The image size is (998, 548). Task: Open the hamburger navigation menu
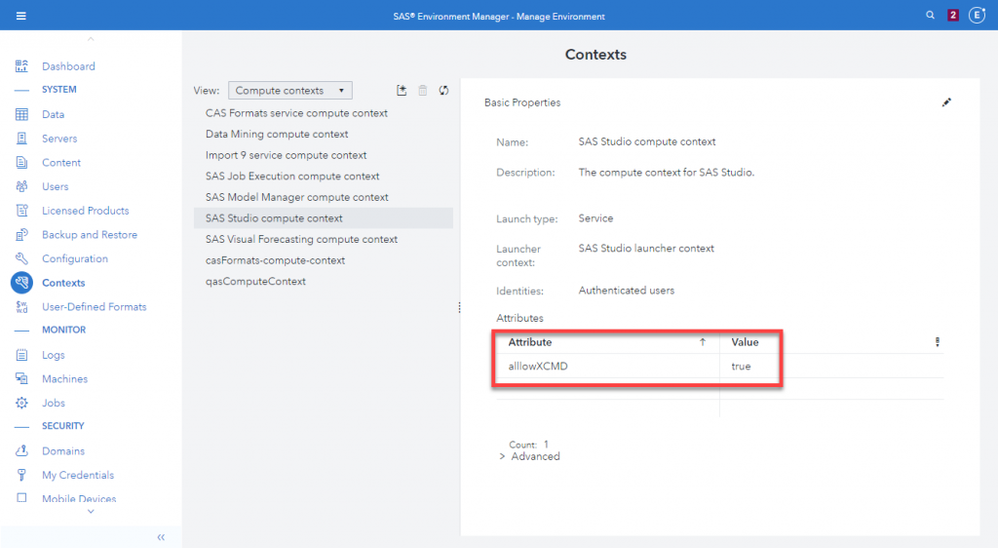21,16
